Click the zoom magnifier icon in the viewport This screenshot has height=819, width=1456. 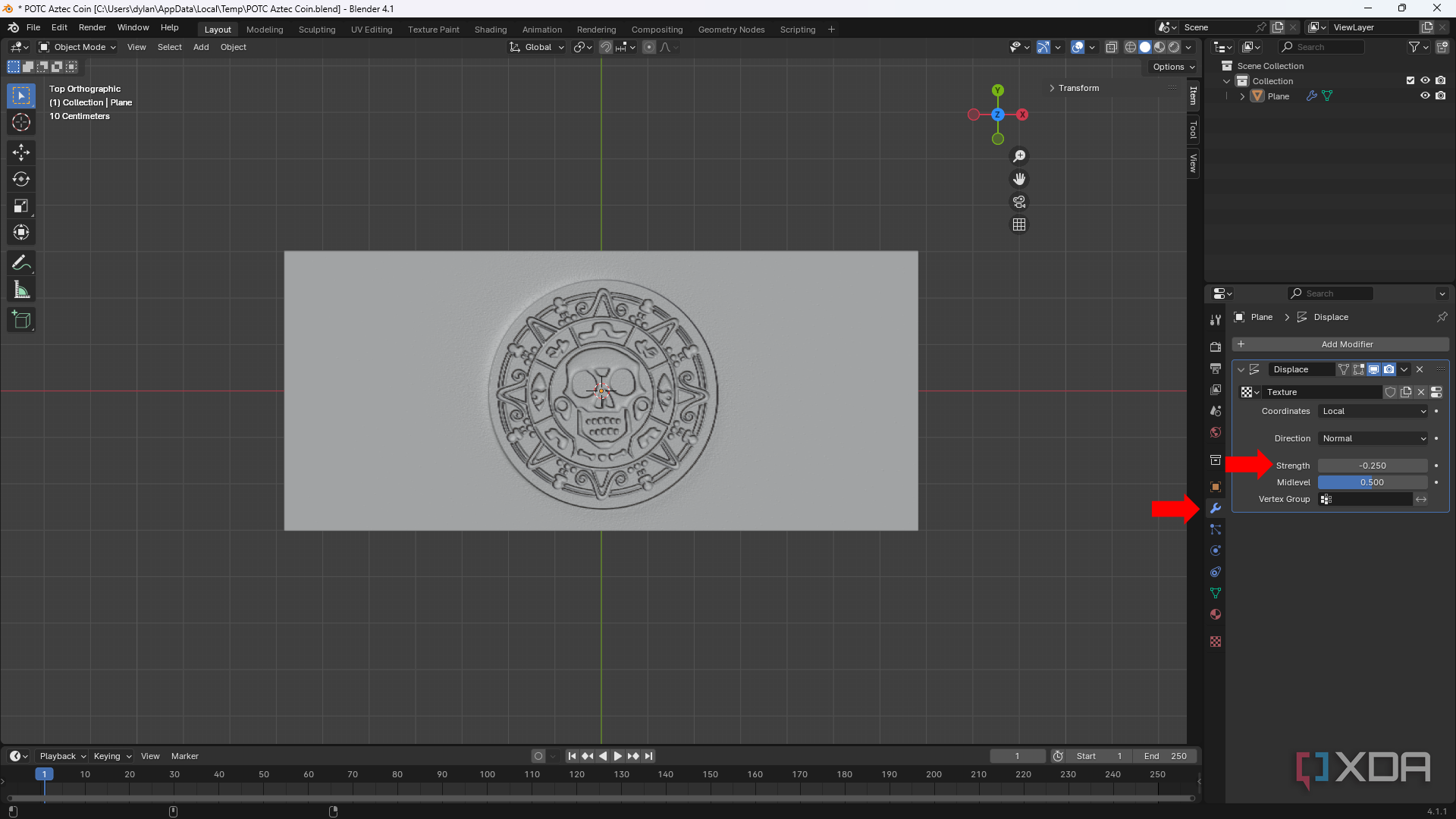1019,156
